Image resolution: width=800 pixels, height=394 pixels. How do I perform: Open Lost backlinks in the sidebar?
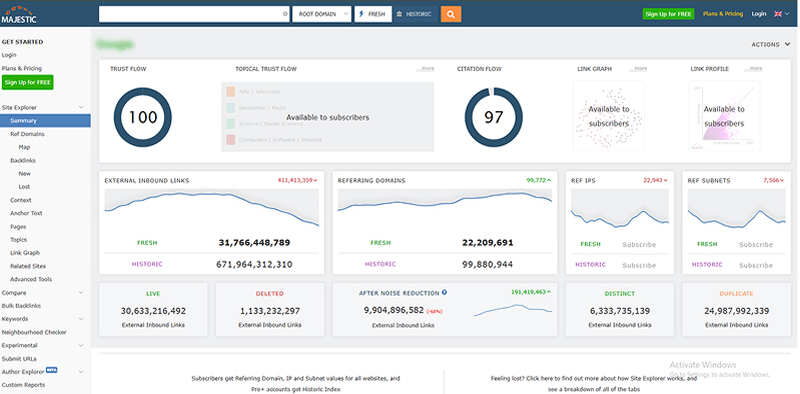coord(24,187)
